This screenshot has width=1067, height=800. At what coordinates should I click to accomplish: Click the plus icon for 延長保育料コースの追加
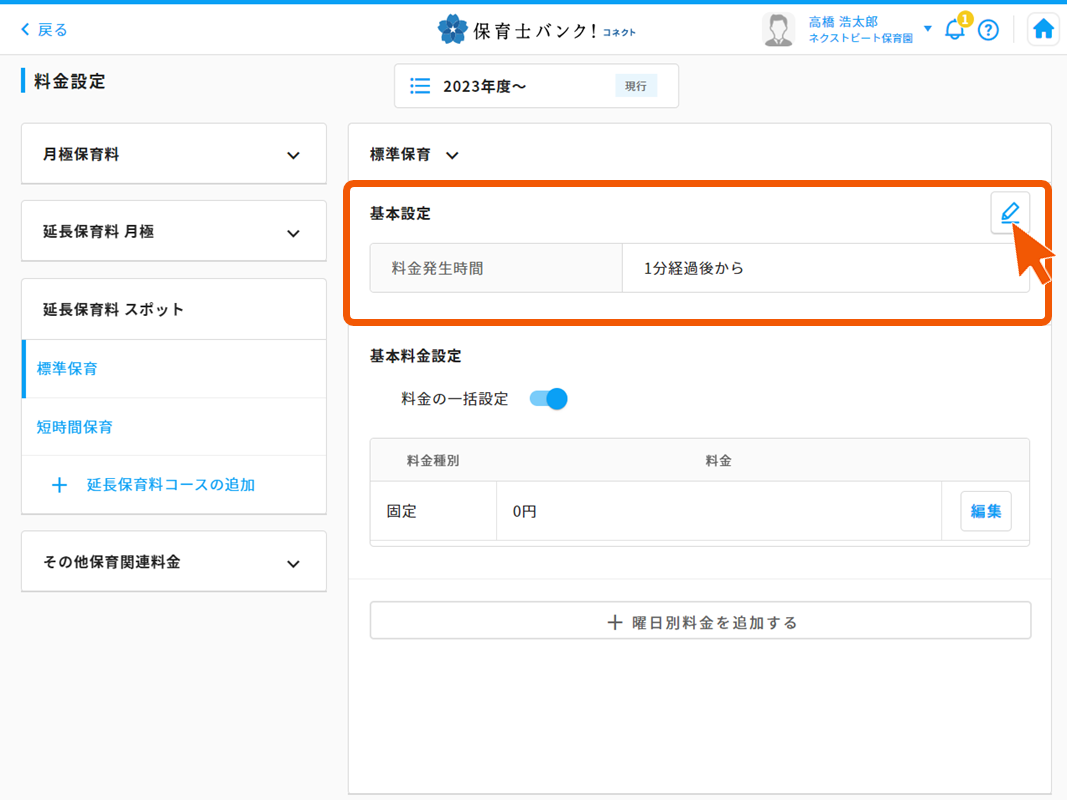click(x=59, y=485)
